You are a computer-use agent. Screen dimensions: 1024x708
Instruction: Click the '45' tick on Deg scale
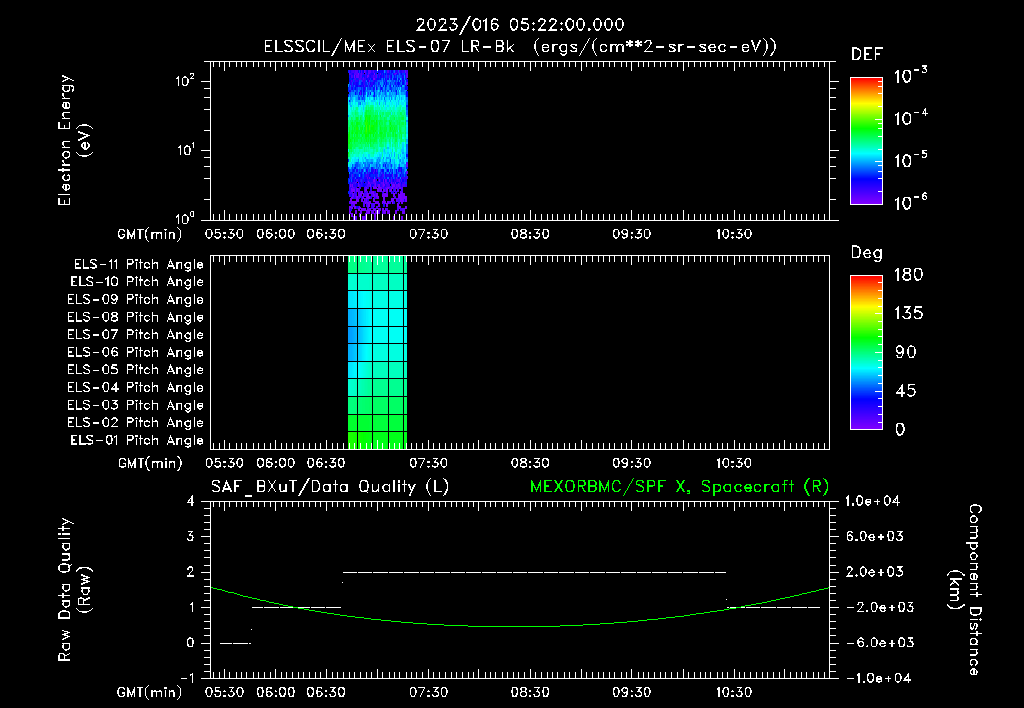click(906, 391)
